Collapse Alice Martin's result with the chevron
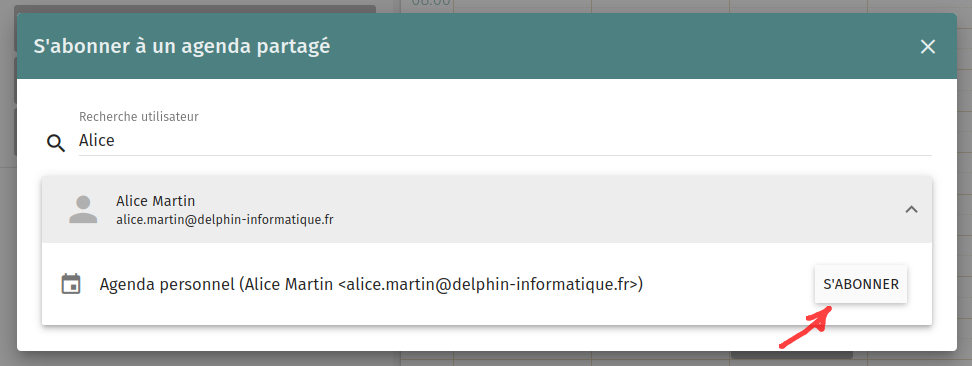 click(x=911, y=210)
